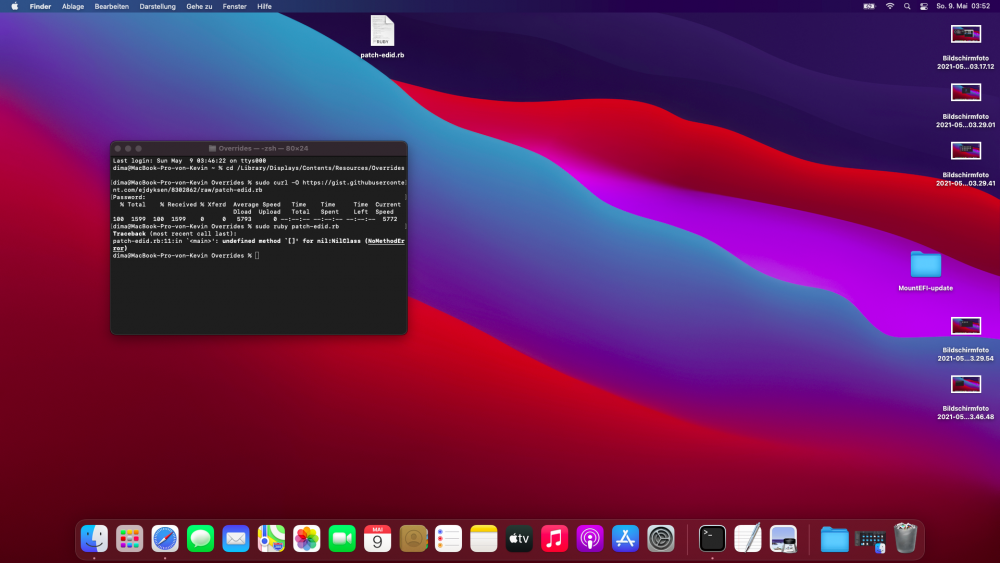Open the Ablage menu

tap(73, 6)
